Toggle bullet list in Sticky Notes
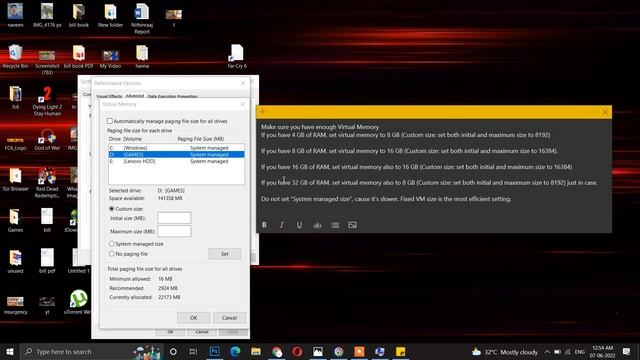This screenshot has width=640, height=360. pos(335,225)
